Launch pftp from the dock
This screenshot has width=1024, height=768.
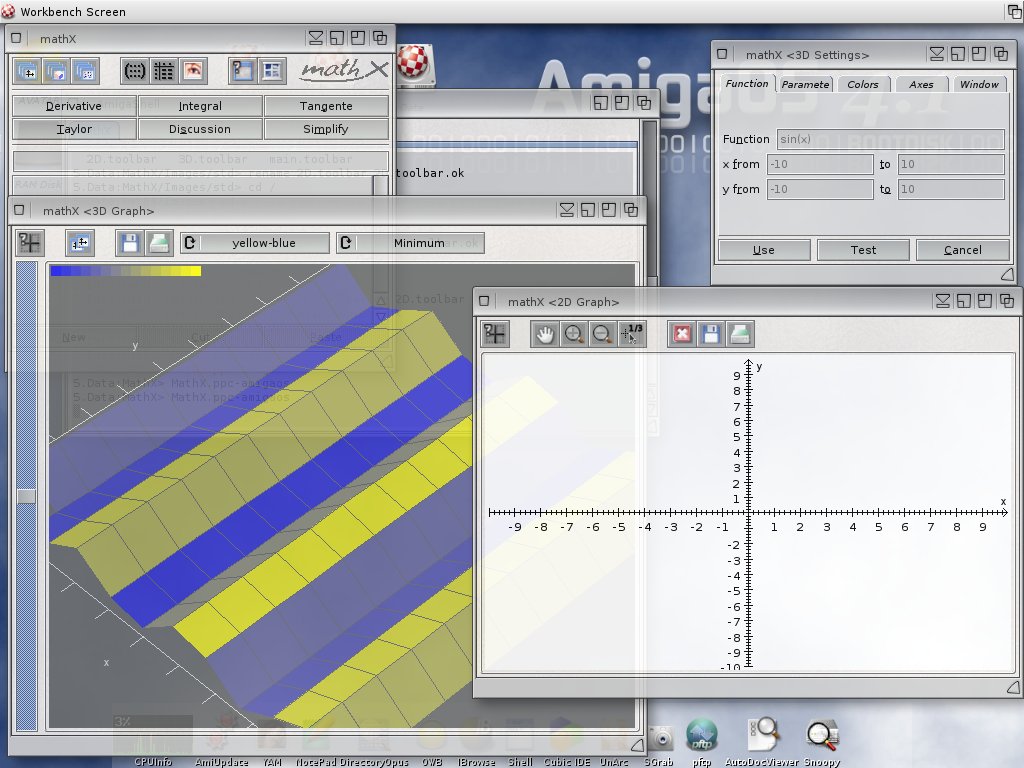click(x=702, y=735)
